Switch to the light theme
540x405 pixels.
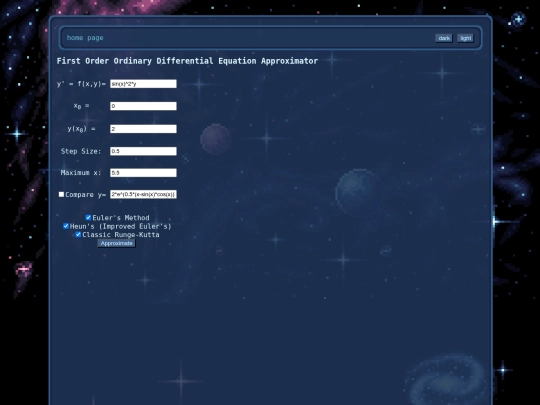466,38
